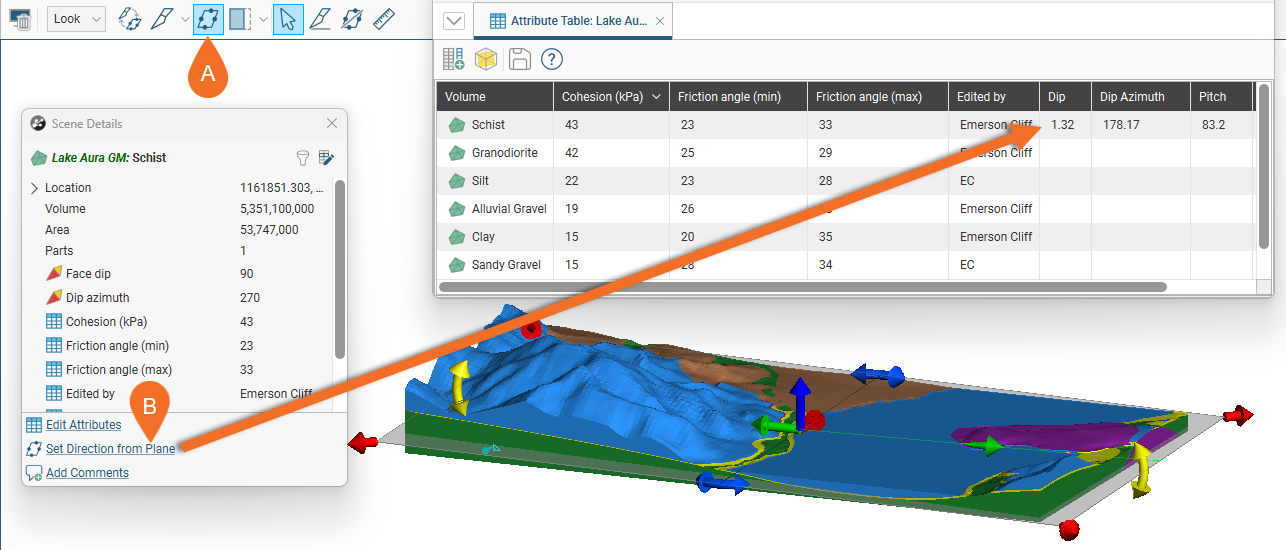Select the slicer tool icon

pos(161,18)
